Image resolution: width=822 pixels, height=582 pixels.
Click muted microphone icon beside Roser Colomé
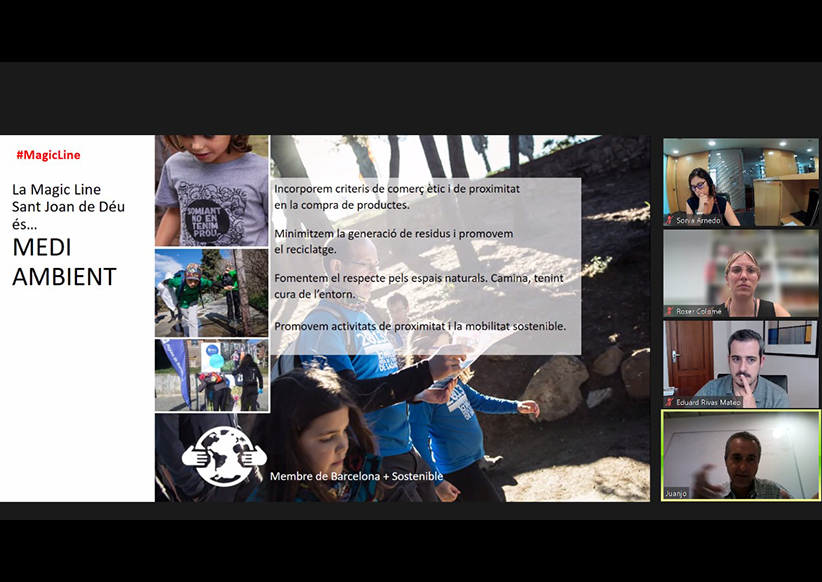coord(669,311)
